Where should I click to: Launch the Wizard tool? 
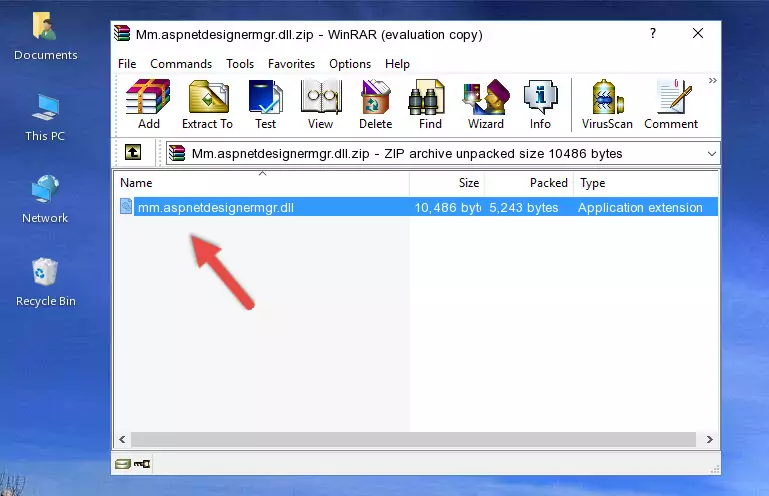[486, 104]
